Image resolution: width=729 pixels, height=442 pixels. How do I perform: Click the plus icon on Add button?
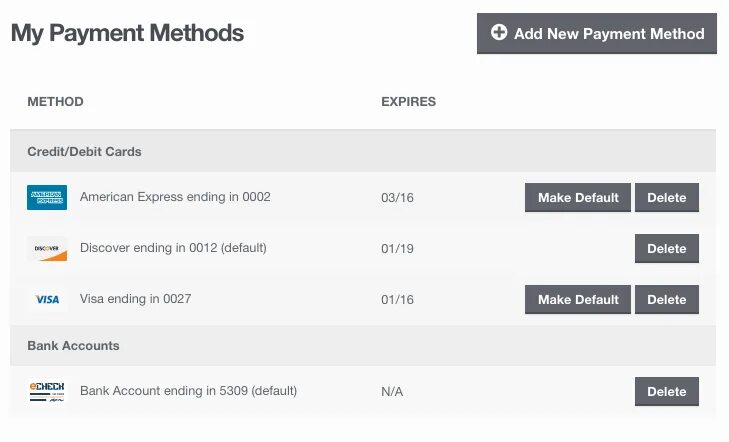pos(499,33)
